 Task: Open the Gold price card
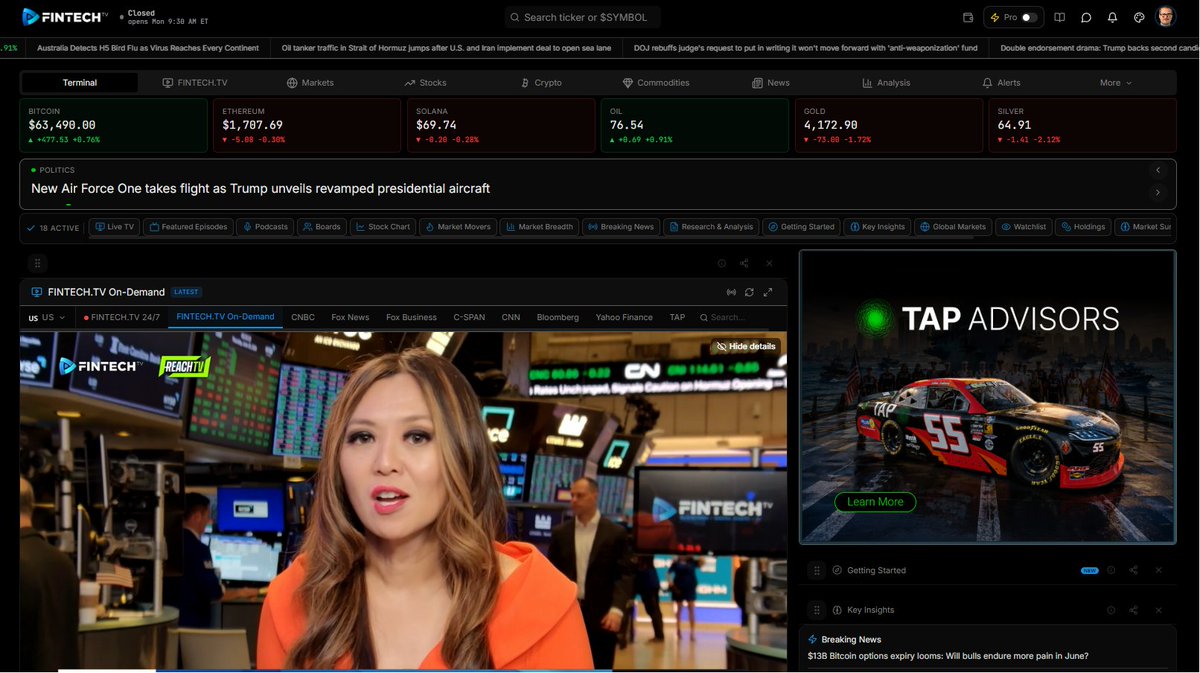coord(889,125)
